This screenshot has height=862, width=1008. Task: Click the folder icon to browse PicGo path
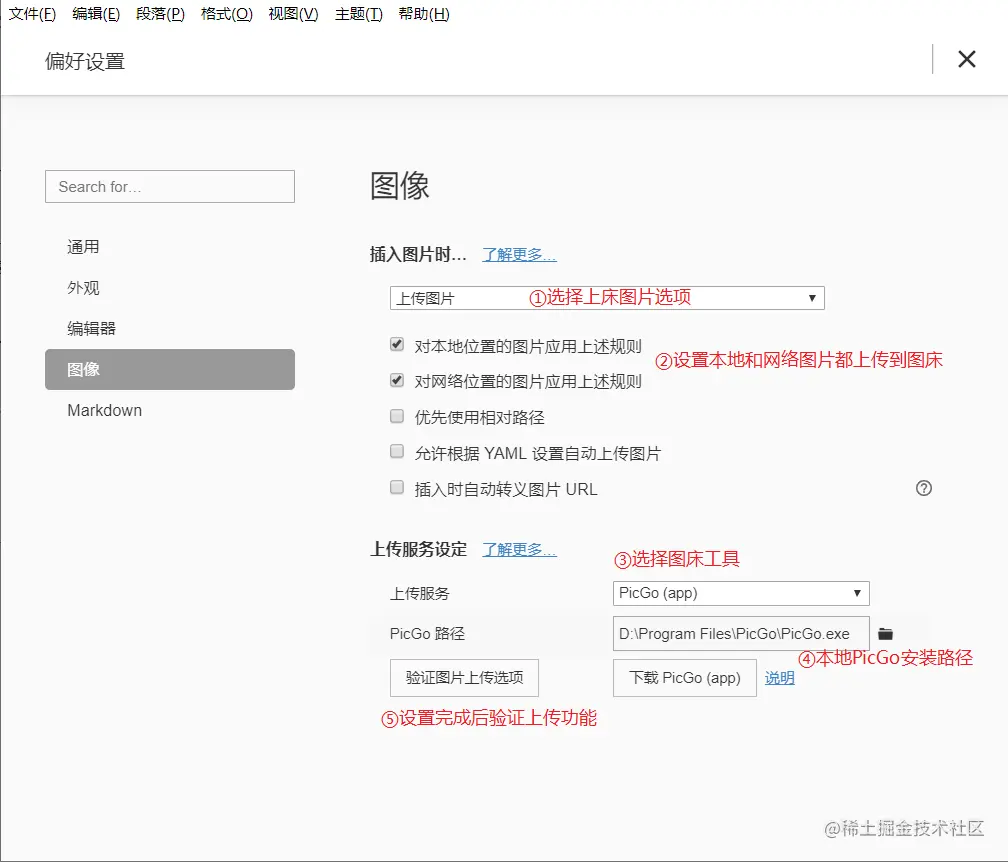click(885, 634)
